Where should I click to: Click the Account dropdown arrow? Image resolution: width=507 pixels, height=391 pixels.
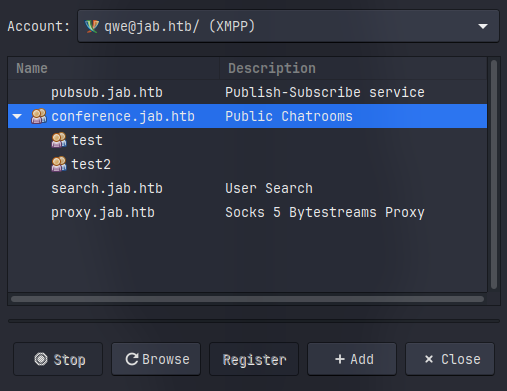pyautogui.click(x=483, y=26)
